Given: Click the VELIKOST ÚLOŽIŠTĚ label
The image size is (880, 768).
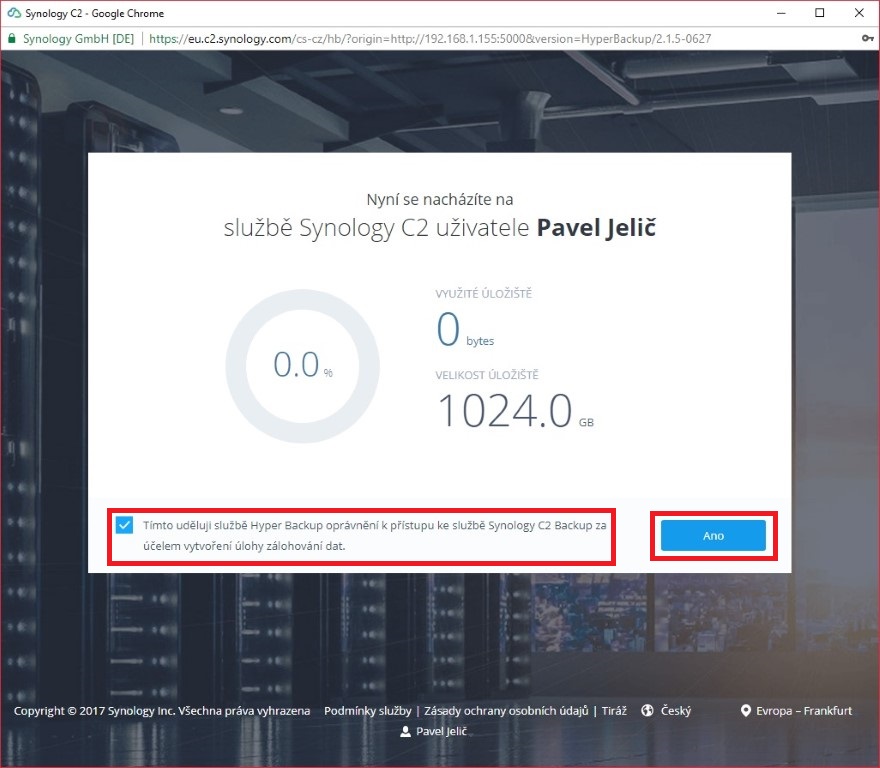Looking at the screenshot, I should [487, 375].
